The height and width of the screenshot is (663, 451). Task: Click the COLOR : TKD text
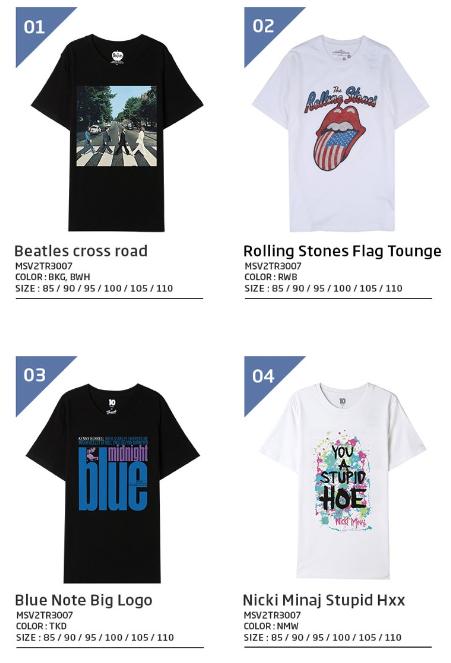pos(41,626)
